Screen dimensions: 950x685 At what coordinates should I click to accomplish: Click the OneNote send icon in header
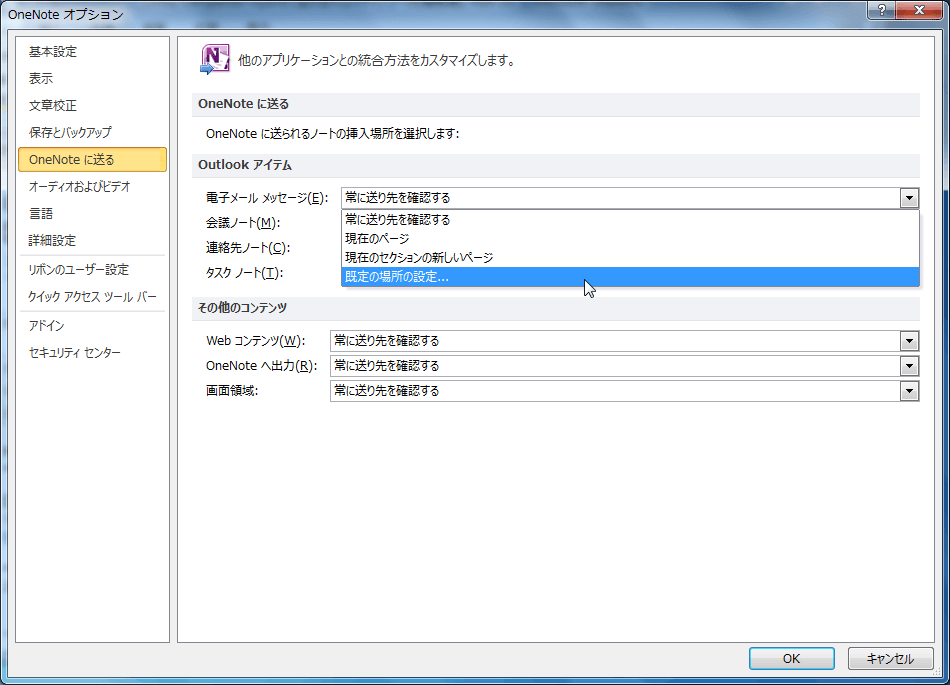(x=214, y=59)
